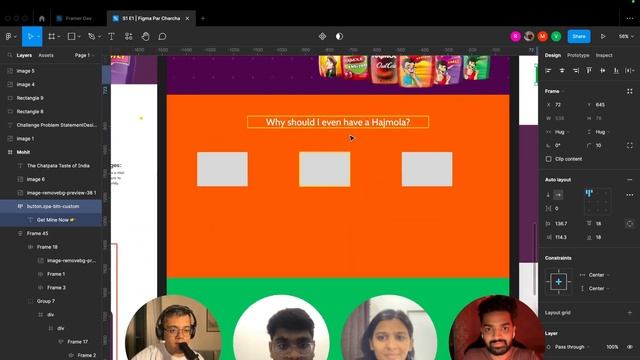The height and width of the screenshot is (360, 640).
Task: Click the green V collaborator avatar
Action: pos(556,36)
